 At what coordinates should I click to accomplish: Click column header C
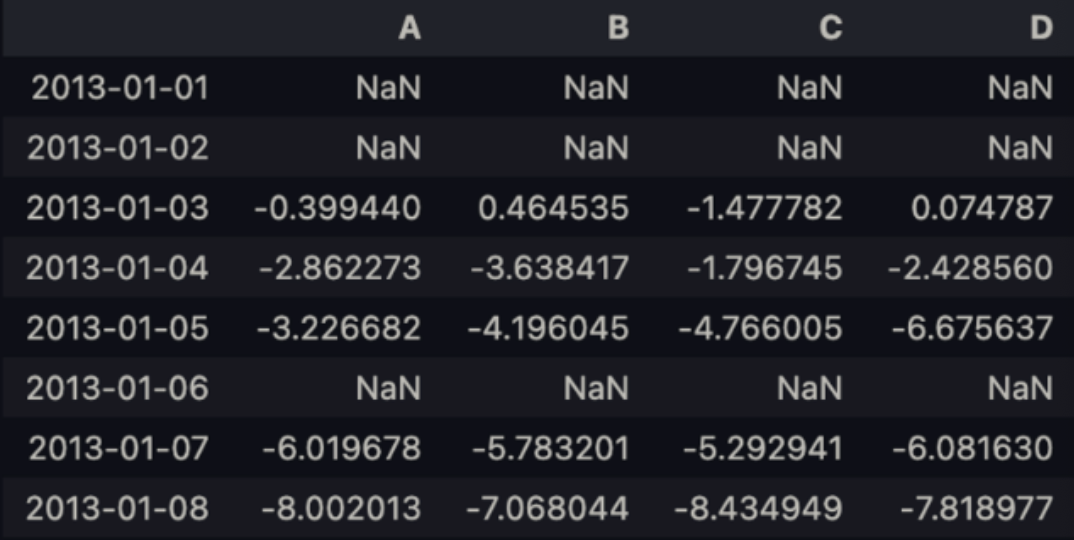[x=830, y=29]
